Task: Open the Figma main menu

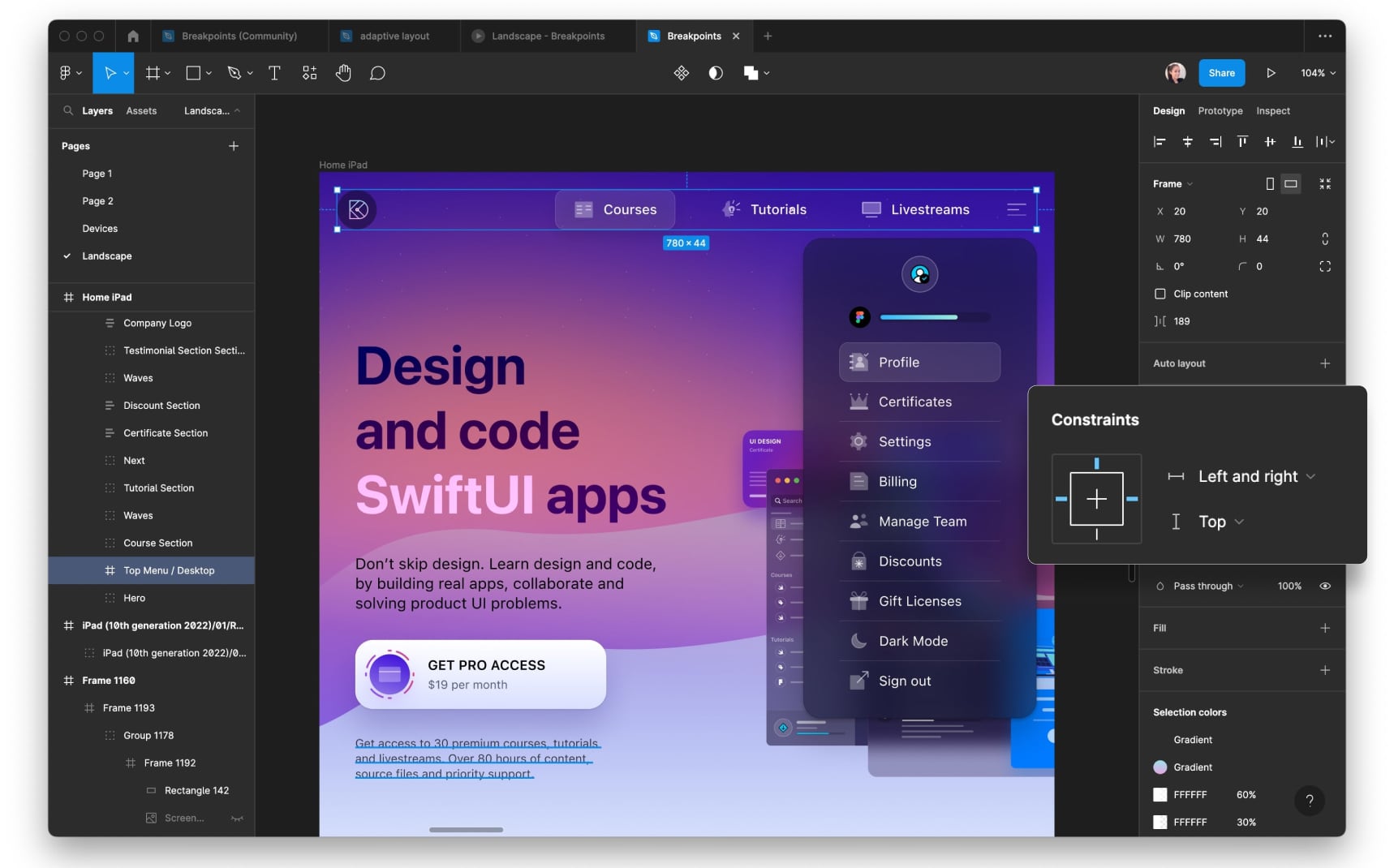Action: coord(71,73)
